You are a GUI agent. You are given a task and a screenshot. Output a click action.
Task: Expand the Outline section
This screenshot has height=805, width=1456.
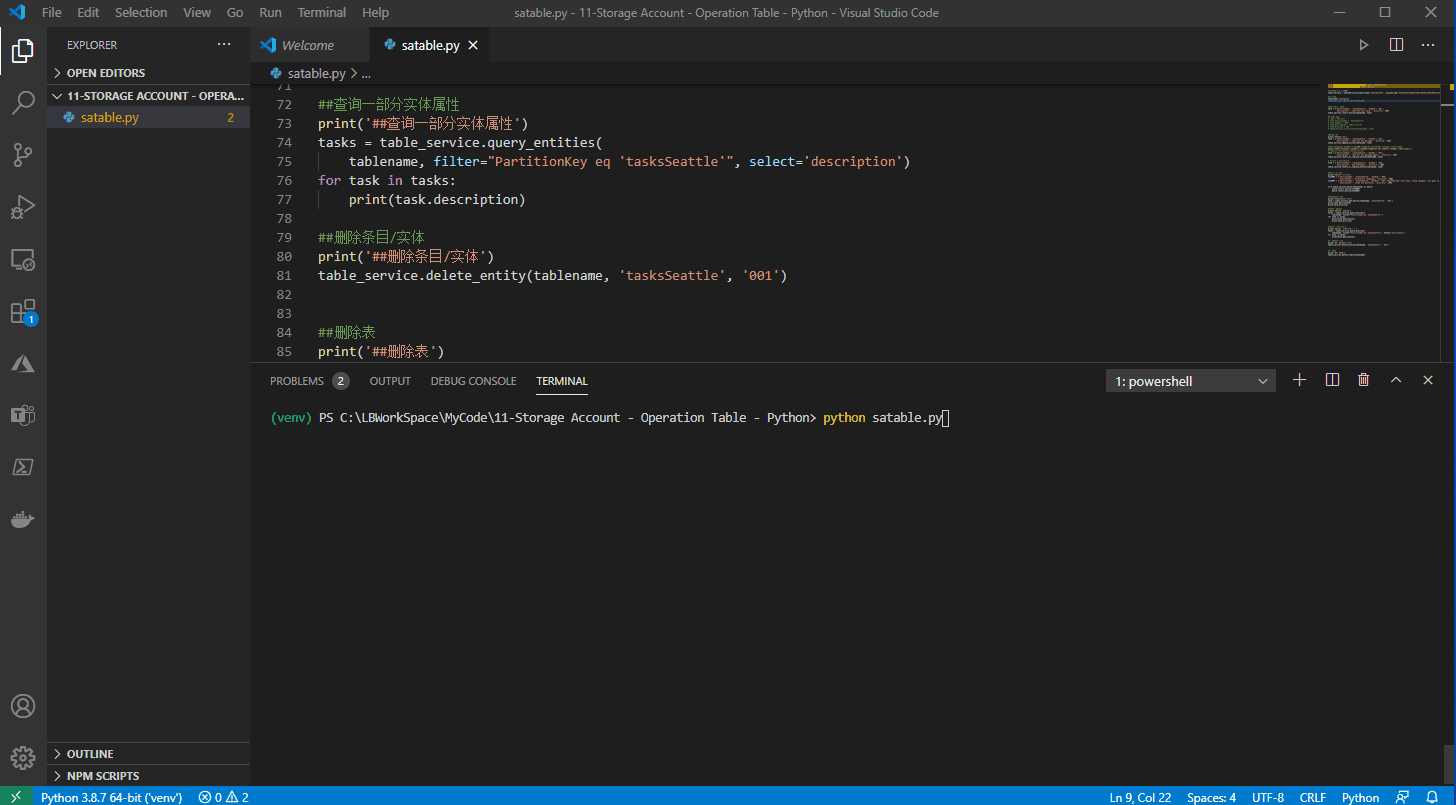(x=90, y=754)
